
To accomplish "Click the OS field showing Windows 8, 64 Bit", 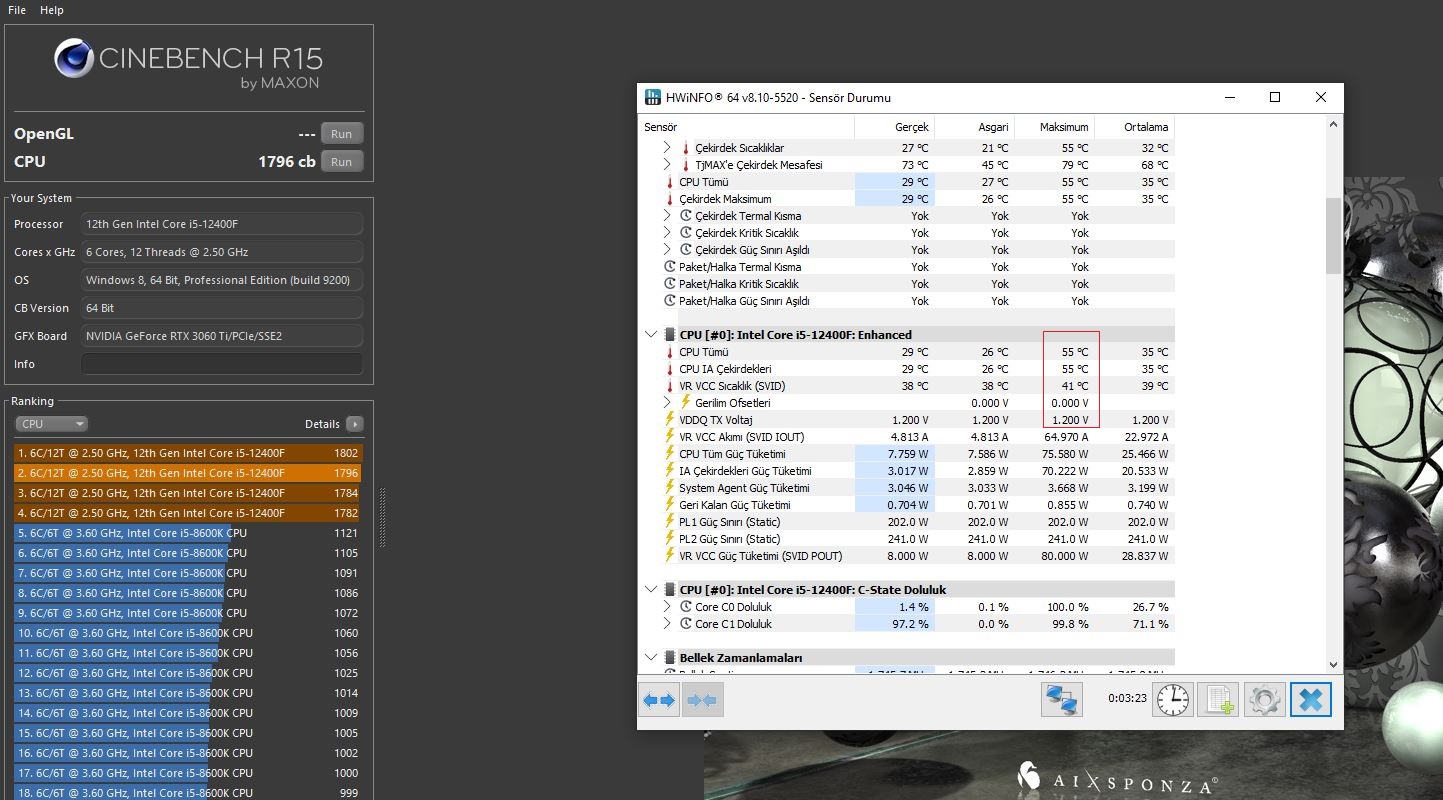I will pyautogui.click(x=221, y=280).
